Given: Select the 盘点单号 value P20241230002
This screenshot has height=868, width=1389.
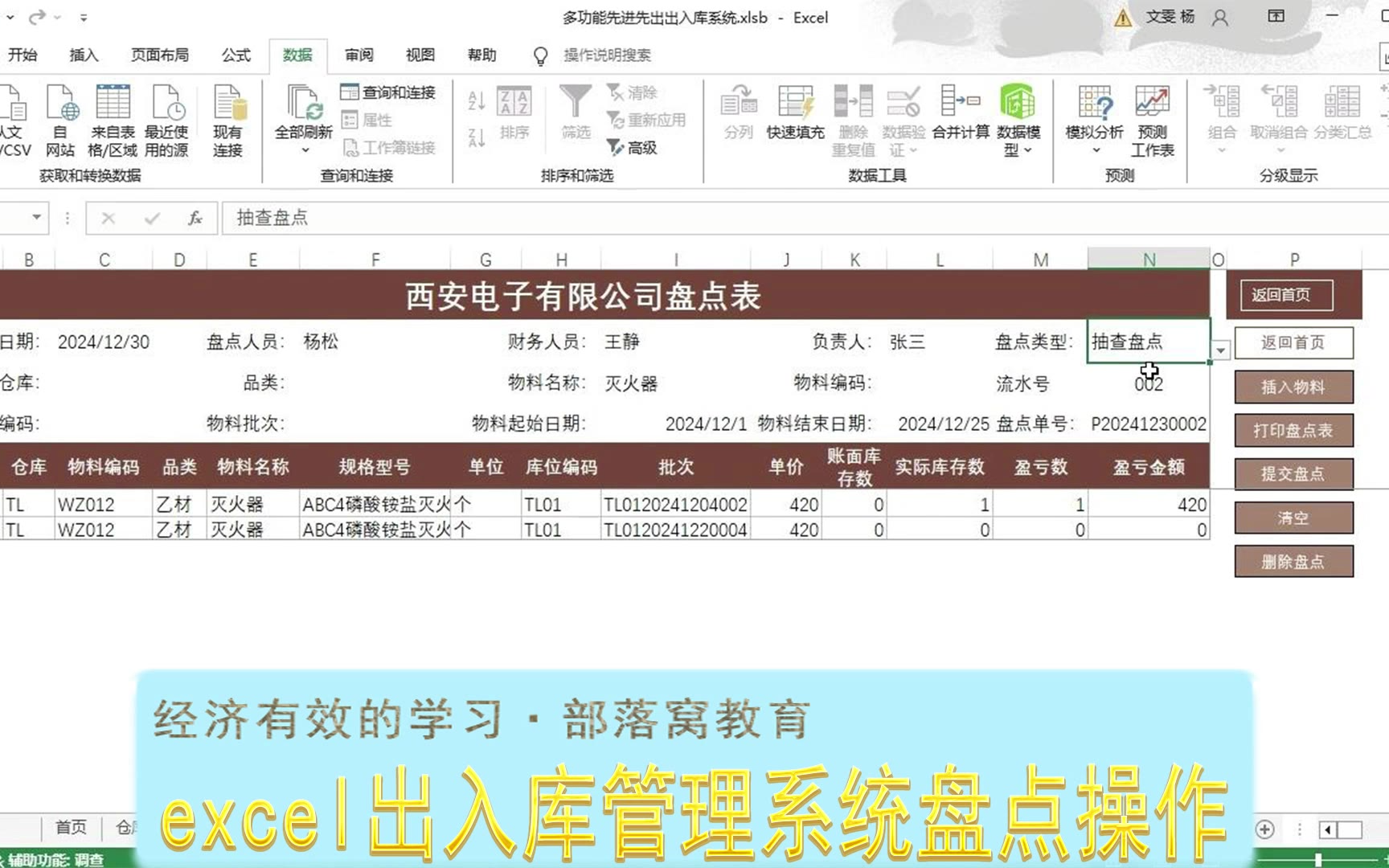Looking at the screenshot, I should [1149, 424].
